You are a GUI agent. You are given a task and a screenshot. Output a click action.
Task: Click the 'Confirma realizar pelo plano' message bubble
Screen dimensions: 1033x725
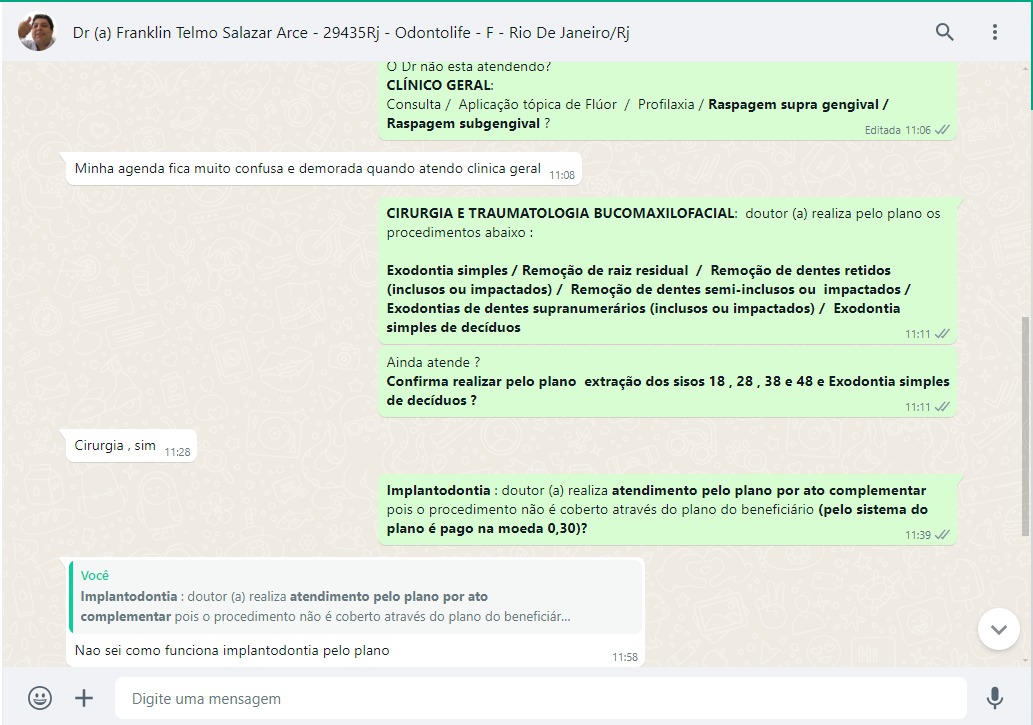[667, 382]
